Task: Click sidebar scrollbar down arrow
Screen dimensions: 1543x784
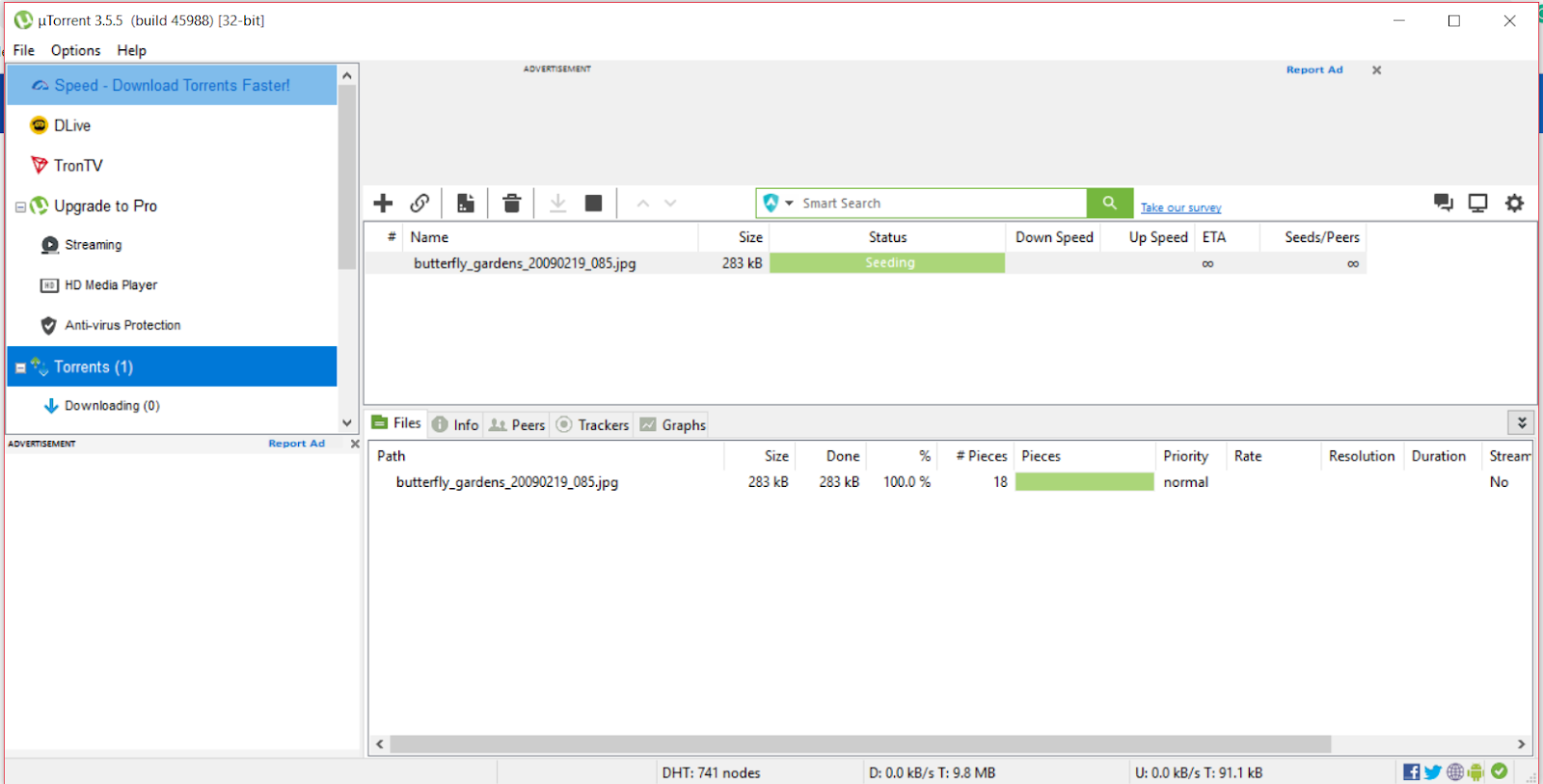Action: click(x=347, y=422)
